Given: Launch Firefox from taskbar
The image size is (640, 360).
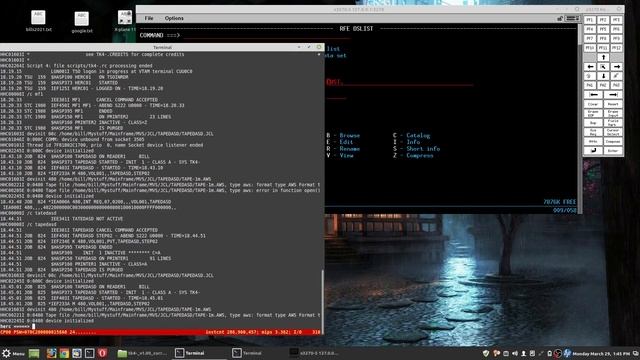Looking at the screenshot, I should [x=51, y=353].
